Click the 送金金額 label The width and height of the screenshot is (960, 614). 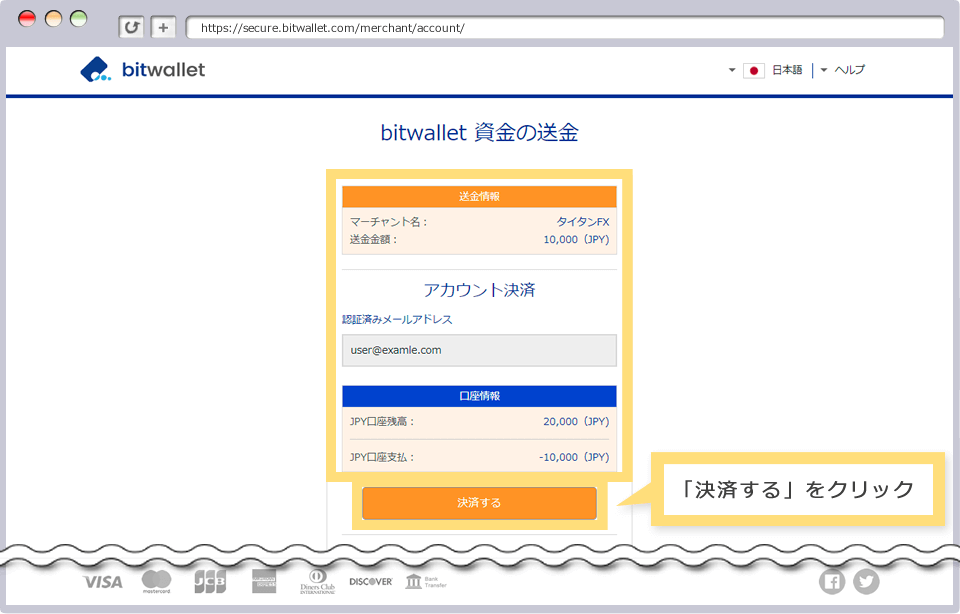pyautogui.click(x=373, y=239)
